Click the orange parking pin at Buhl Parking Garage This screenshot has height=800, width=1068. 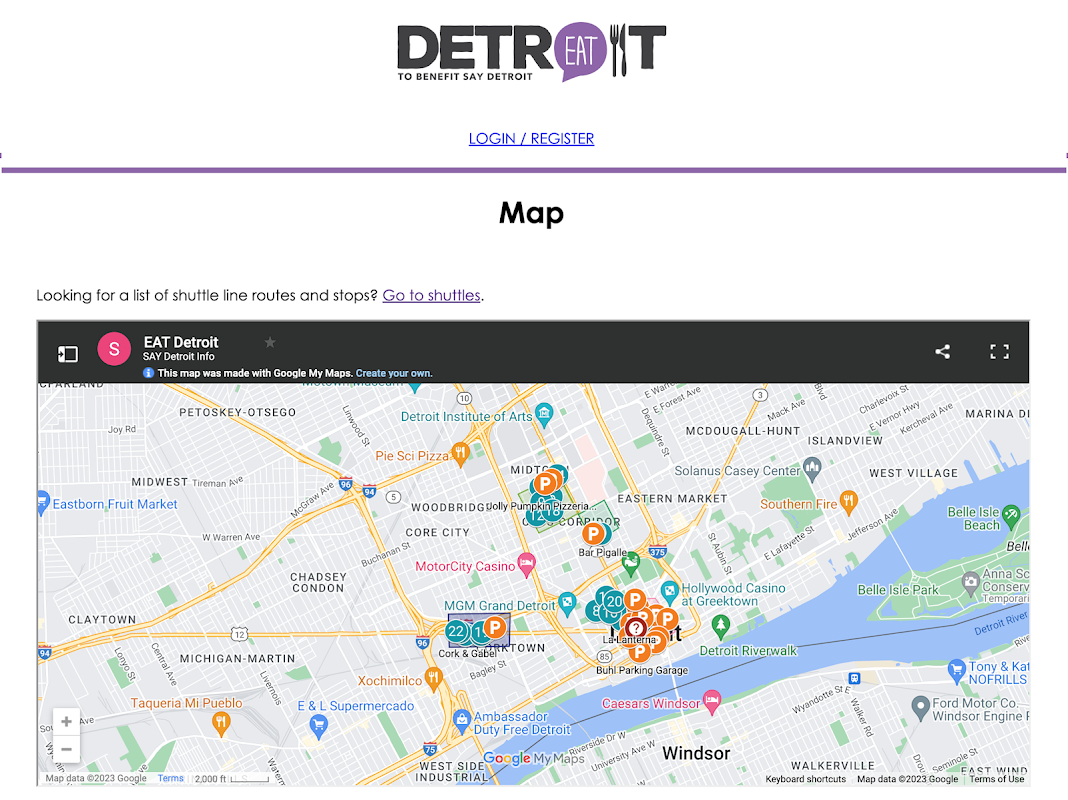[640, 652]
